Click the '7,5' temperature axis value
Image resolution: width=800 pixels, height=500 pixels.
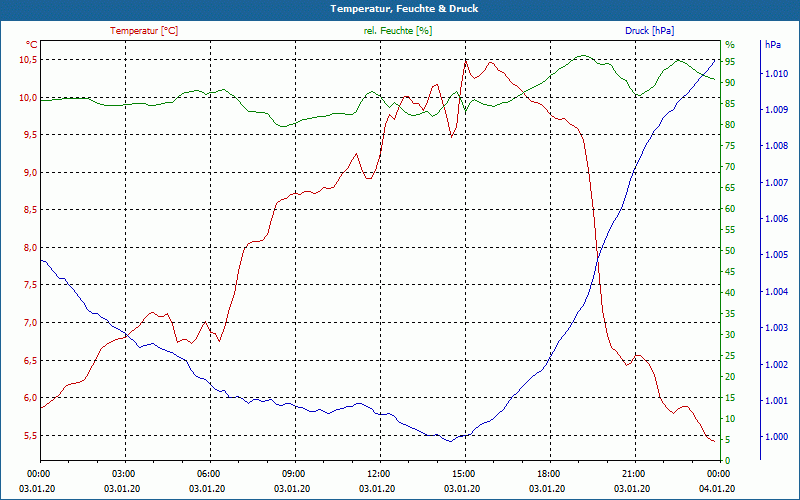30,285
